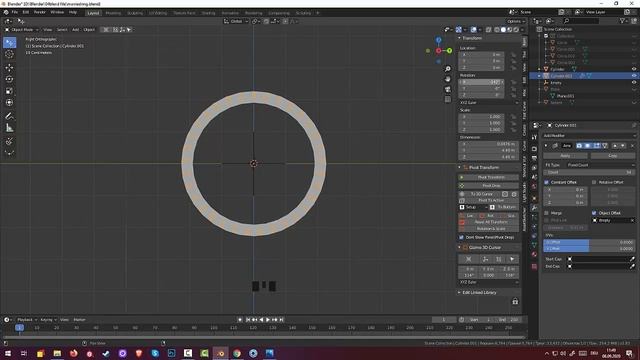
Task: Copy the Array modifier
Action: [613, 156]
